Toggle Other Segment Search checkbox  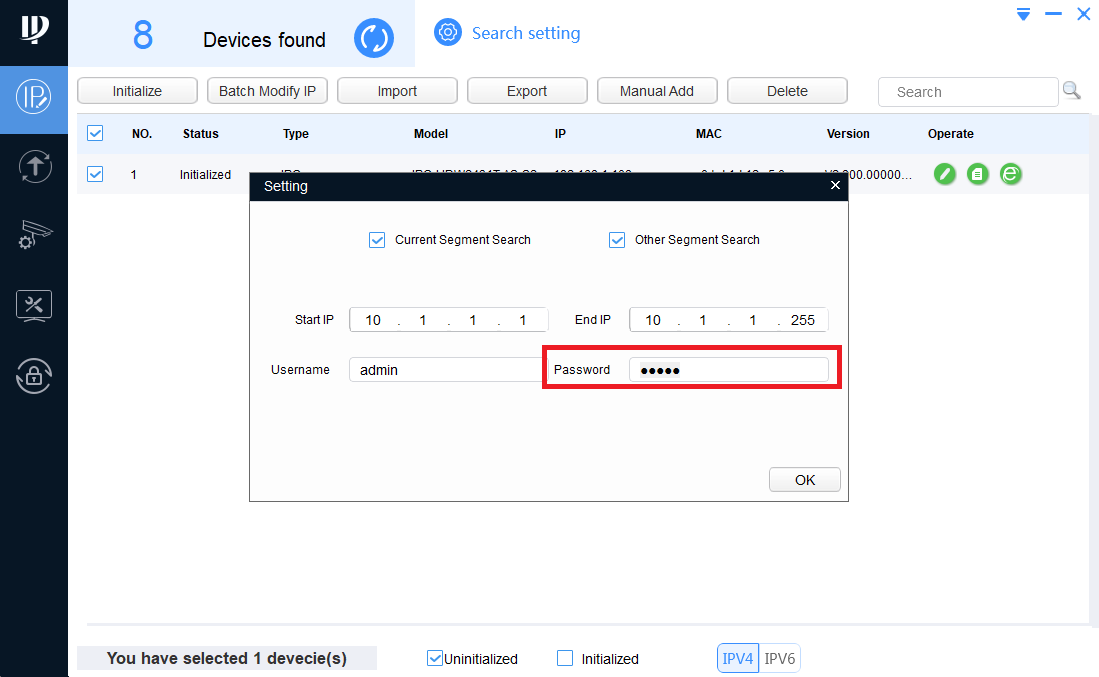tap(617, 240)
